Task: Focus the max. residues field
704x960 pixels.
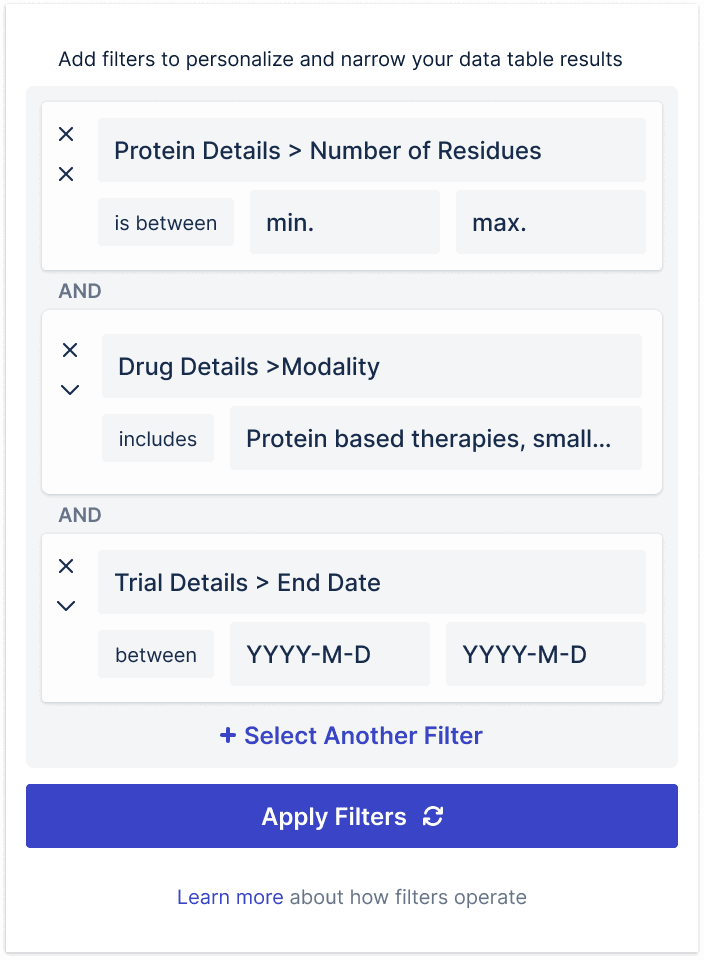Action: click(x=551, y=222)
